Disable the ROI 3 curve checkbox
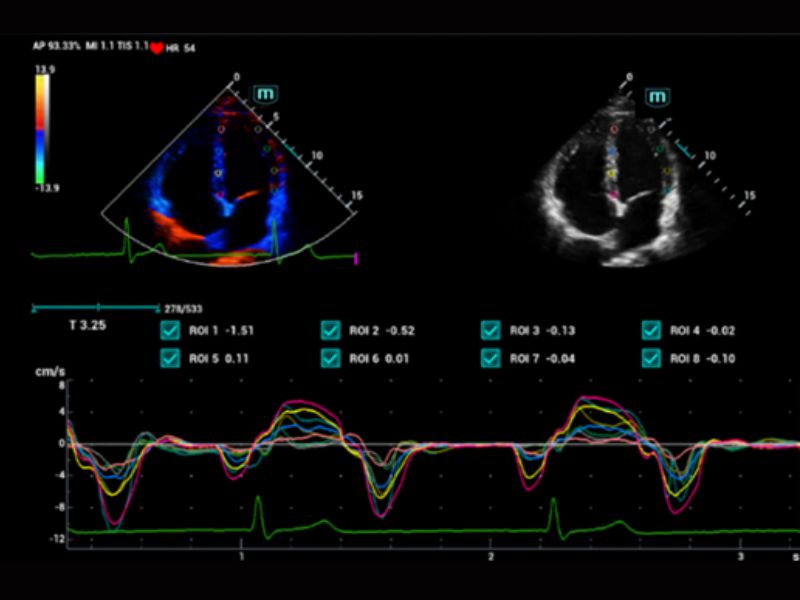This screenshot has height=600, width=800. click(x=490, y=331)
